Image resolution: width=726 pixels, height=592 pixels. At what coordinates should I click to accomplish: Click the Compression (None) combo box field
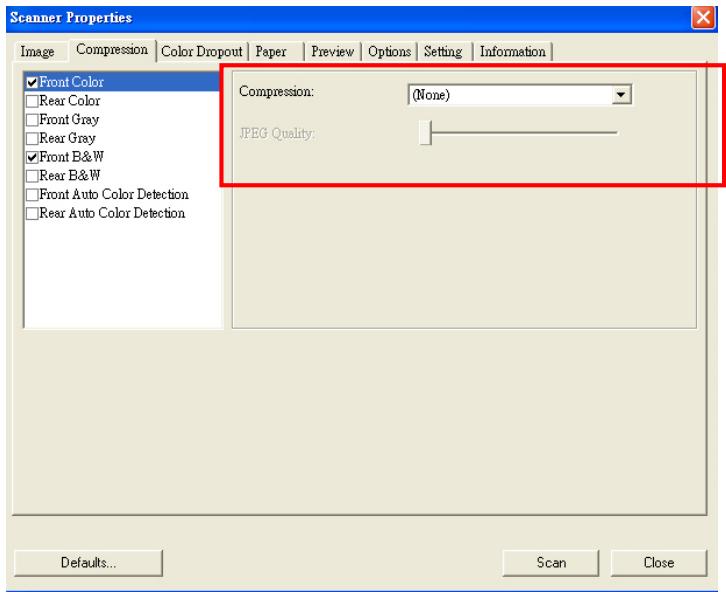click(x=510, y=95)
